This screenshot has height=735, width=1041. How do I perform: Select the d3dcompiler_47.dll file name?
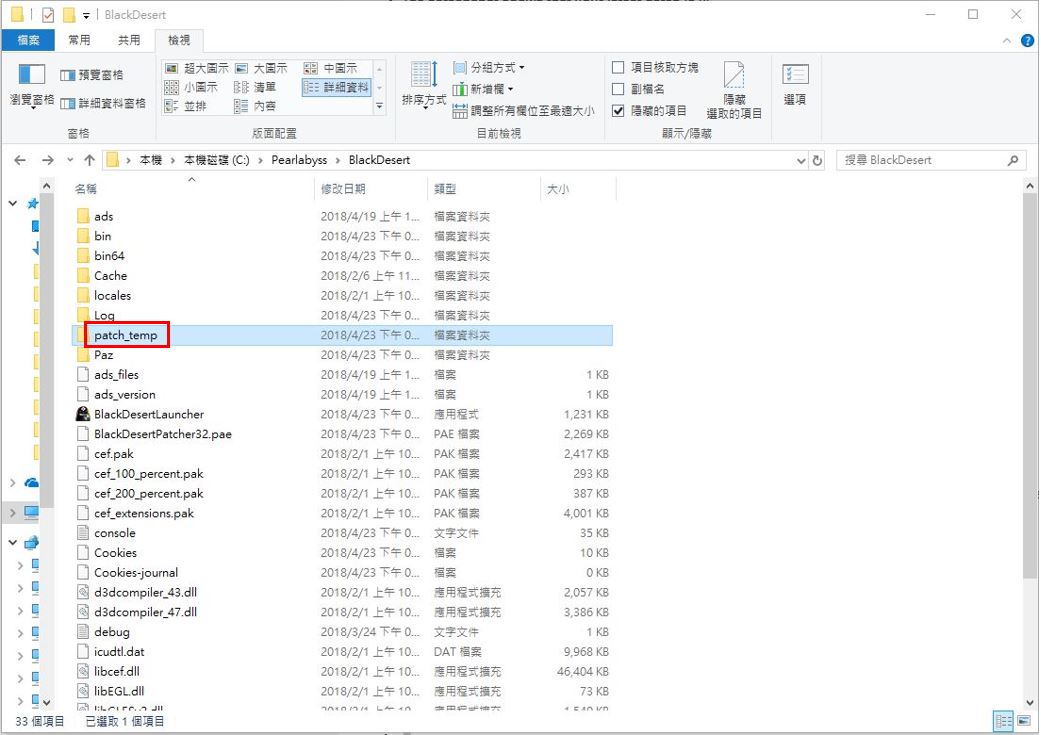coord(145,612)
